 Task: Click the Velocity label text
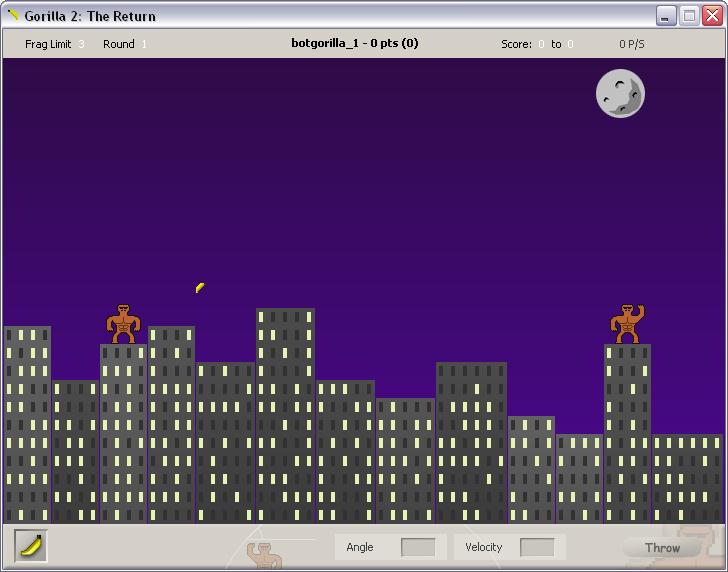pyautogui.click(x=483, y=547)
